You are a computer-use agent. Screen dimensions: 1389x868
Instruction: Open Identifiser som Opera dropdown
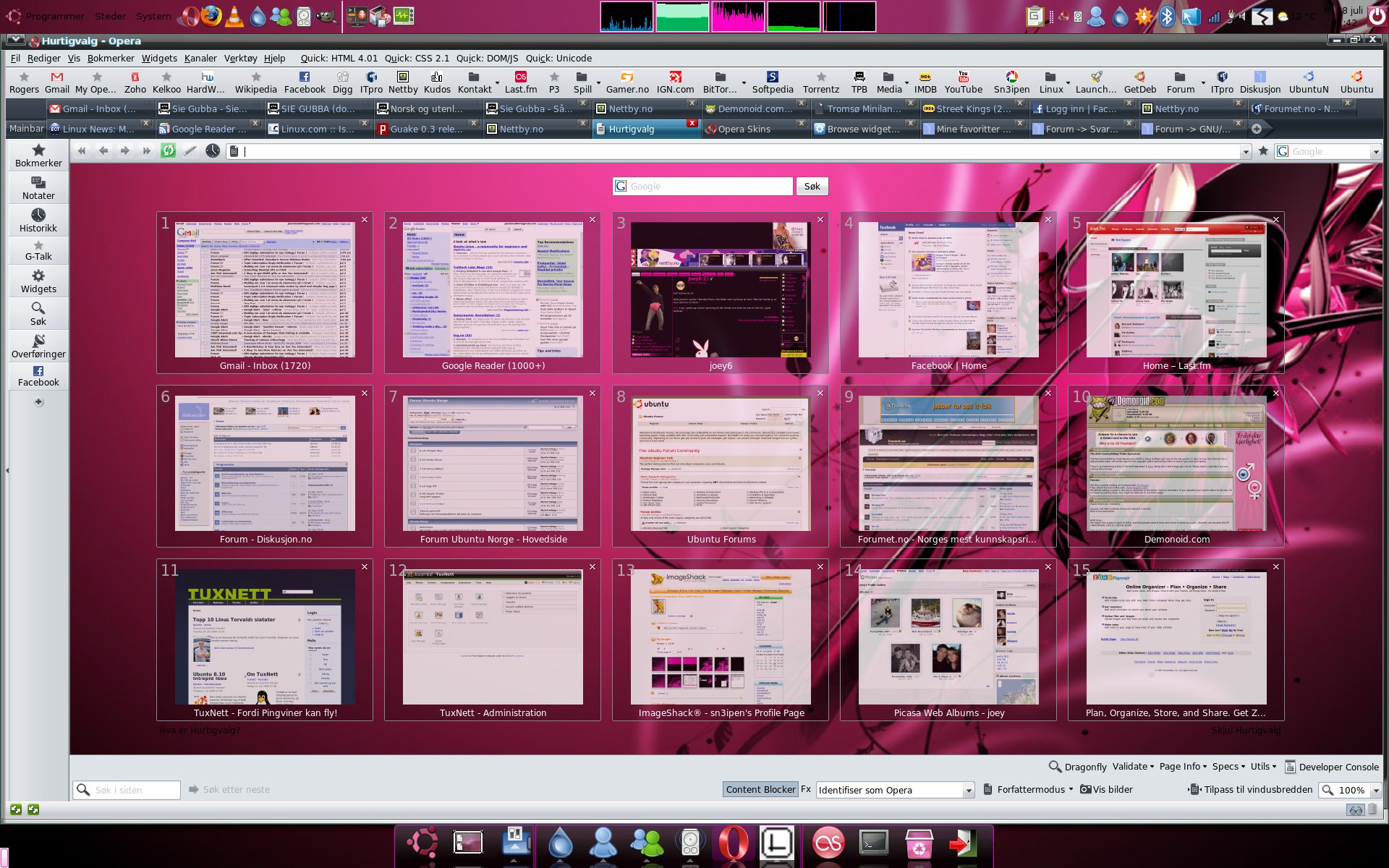(x=895, y=790)
